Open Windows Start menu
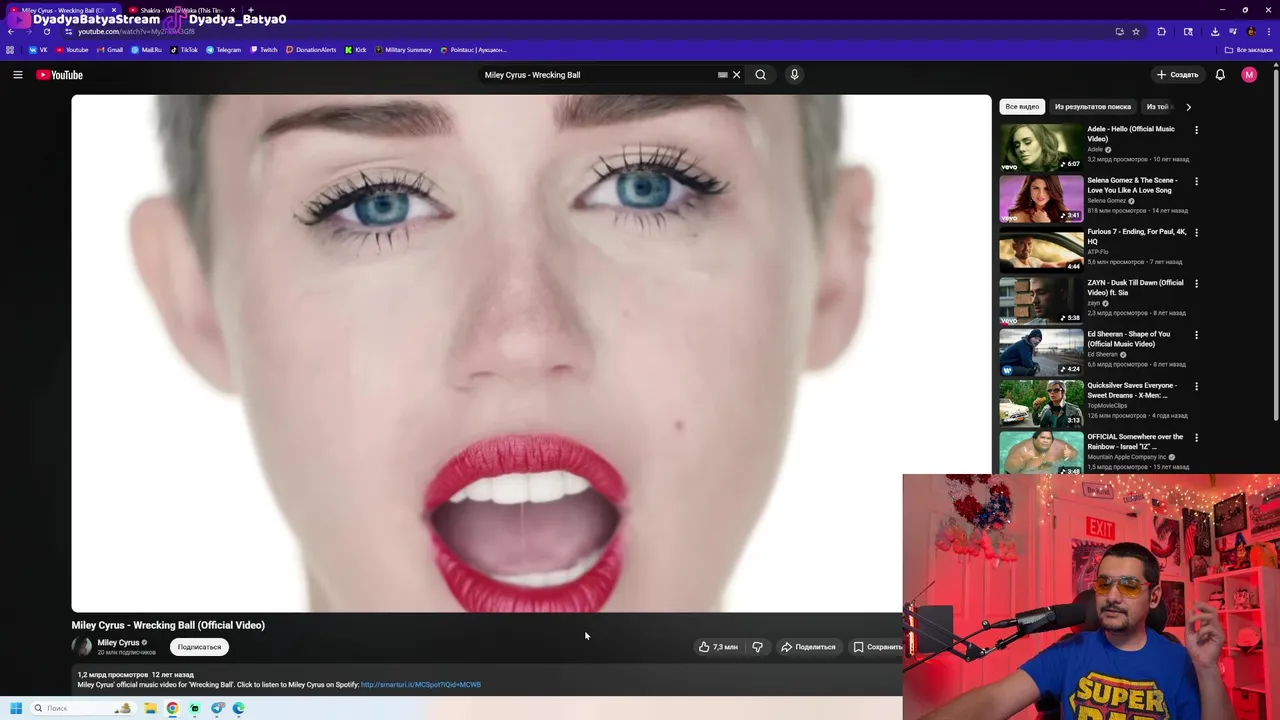The width and height of the screenshot is (1280, 720). (x=15, y=708)
